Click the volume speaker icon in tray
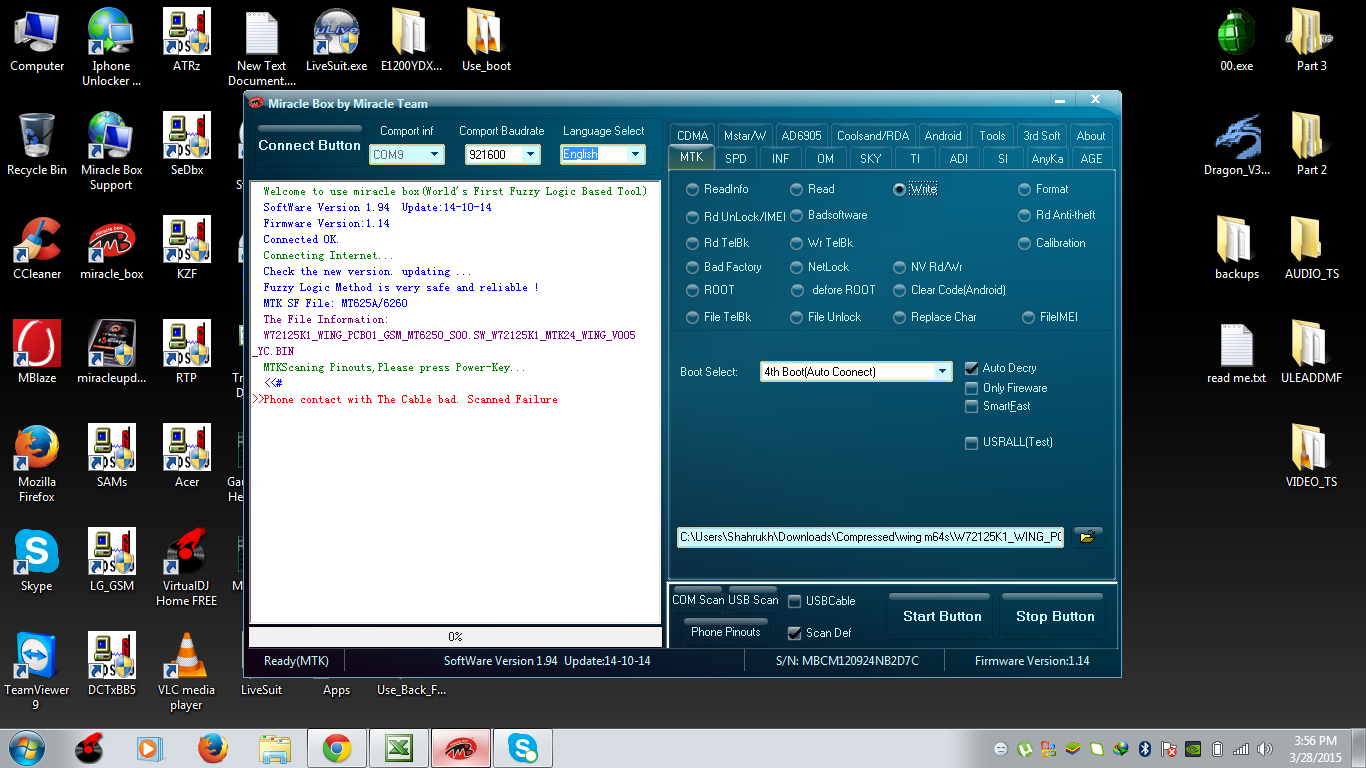1366x768 pixels. click(x=1267, y=748)
